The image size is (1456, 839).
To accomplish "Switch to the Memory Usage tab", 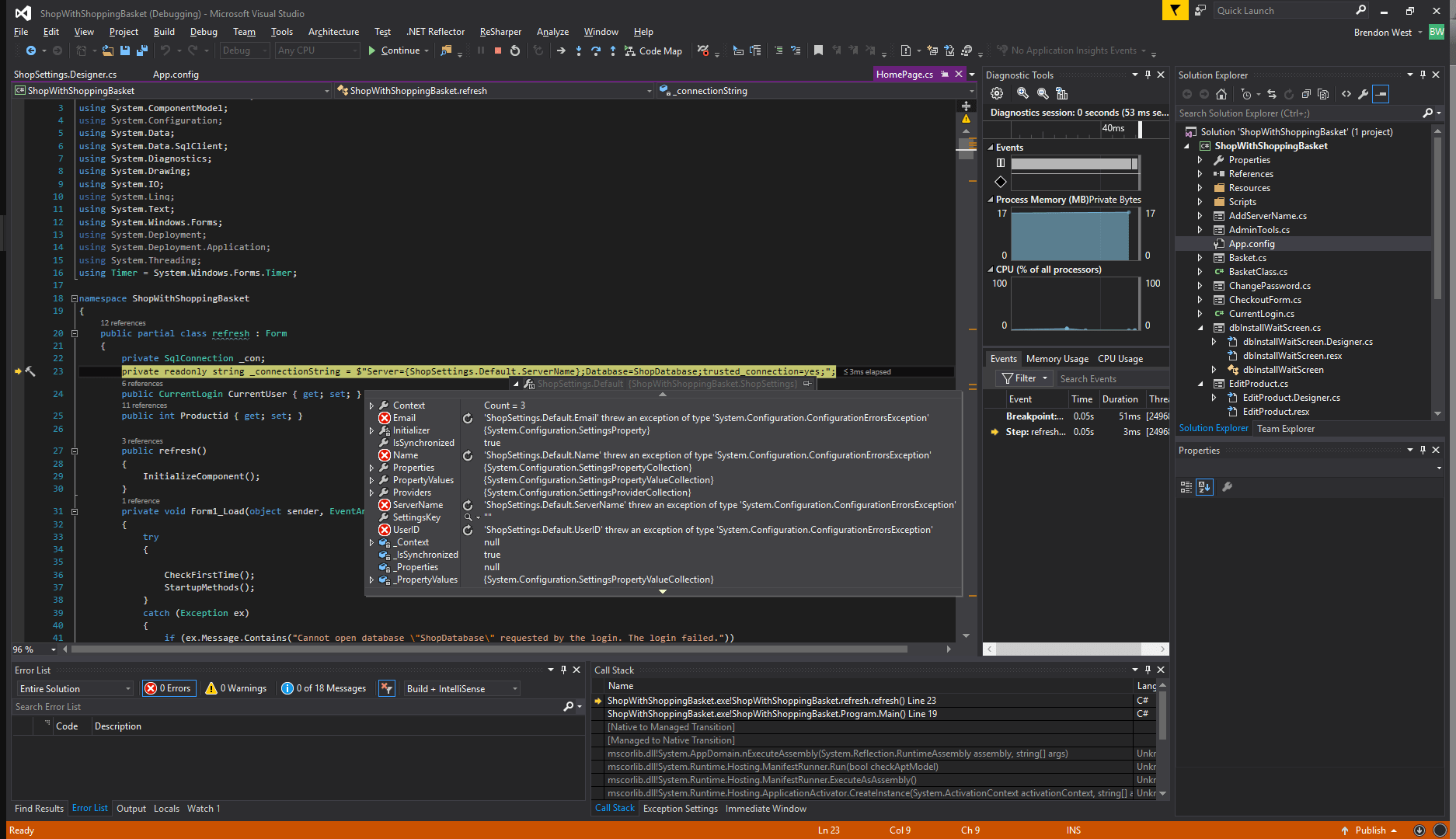I will click(x=1057, y=359).
